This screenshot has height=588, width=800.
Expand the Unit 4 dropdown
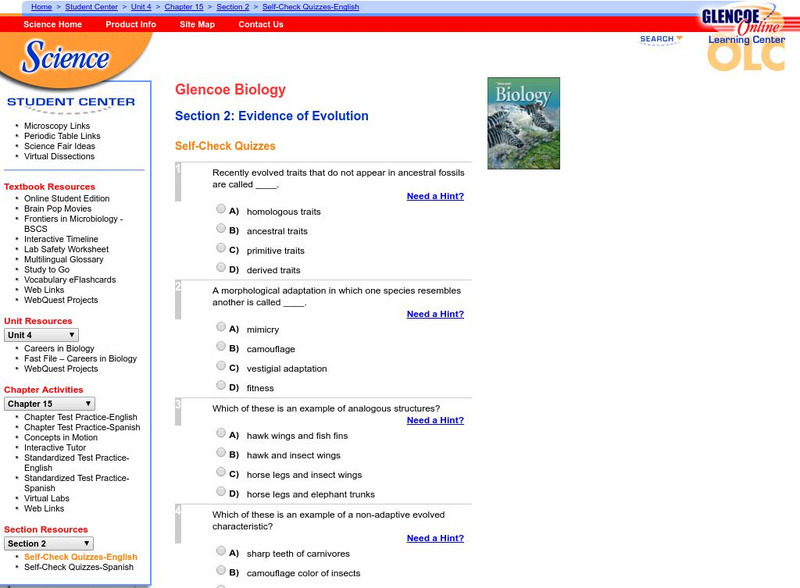click(x=41, y=335)
